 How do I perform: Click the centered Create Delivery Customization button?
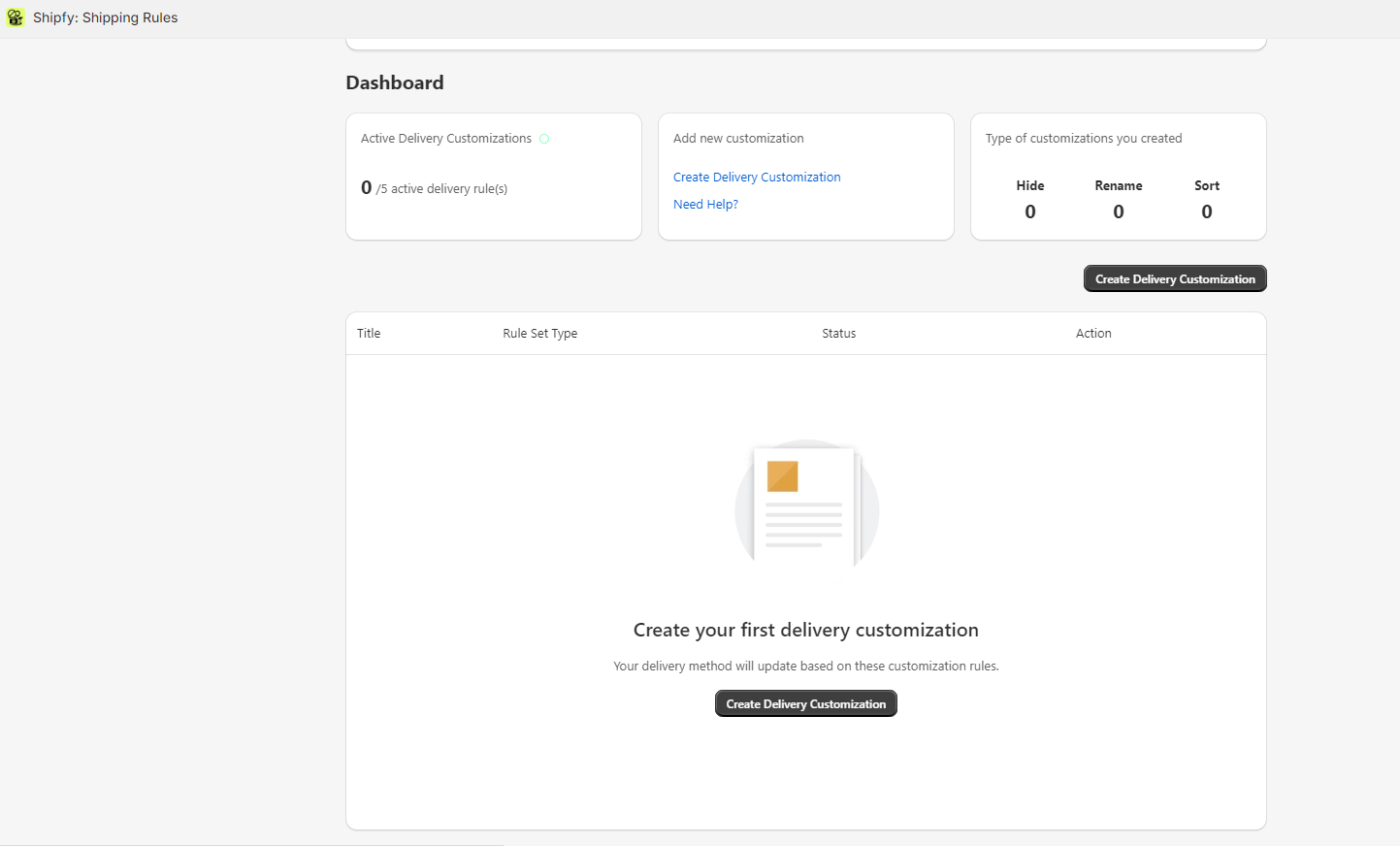pyautogui.click(x=805, y=703)
